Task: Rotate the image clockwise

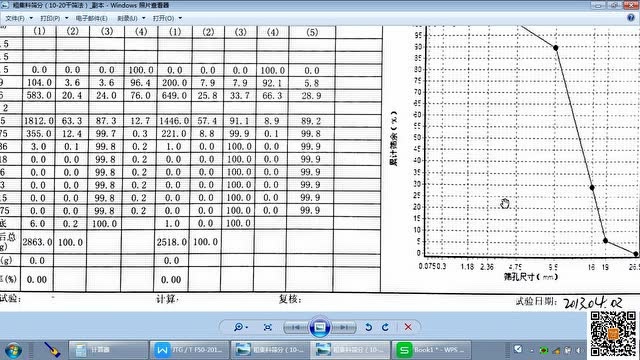Action: [386, 327]
